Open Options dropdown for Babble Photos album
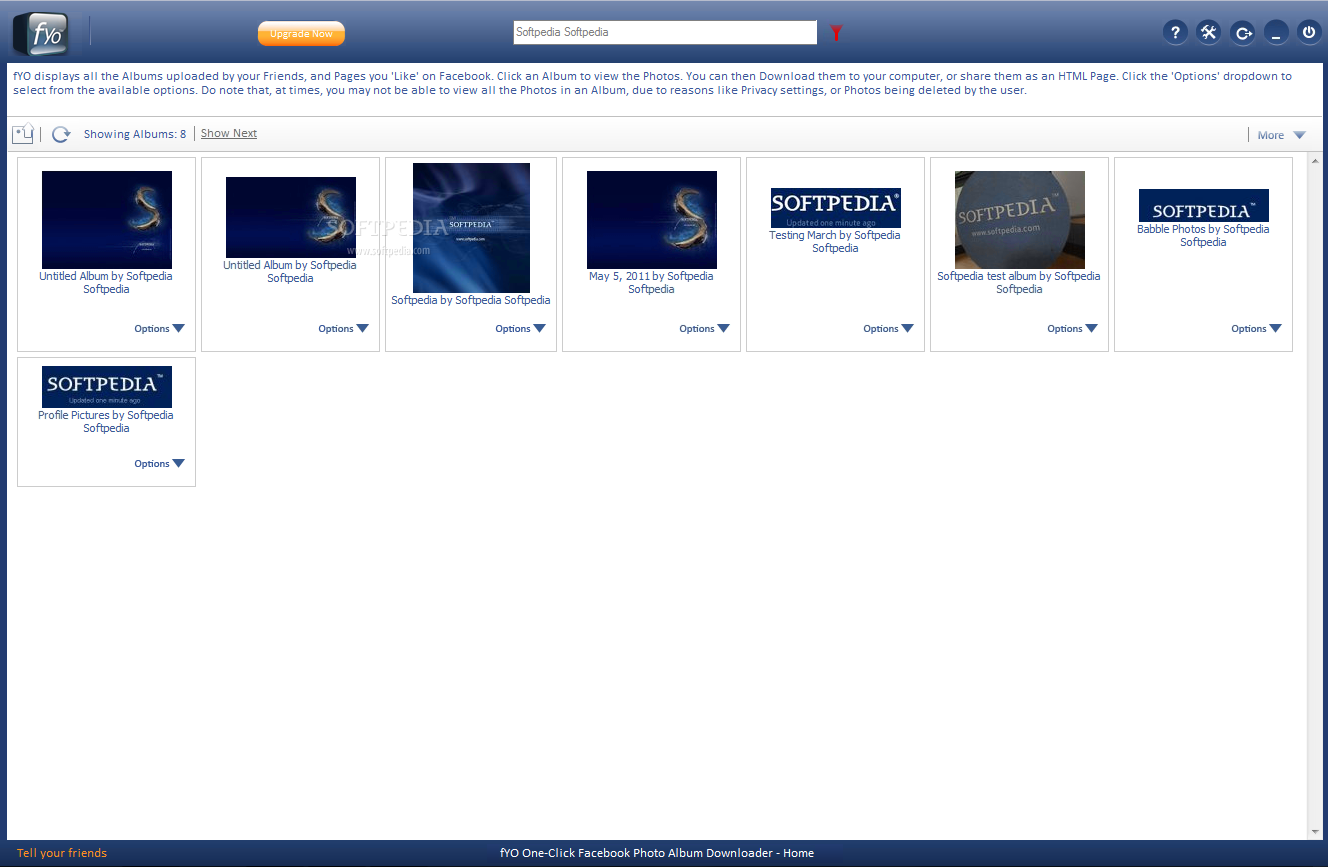 (1256, 328)
